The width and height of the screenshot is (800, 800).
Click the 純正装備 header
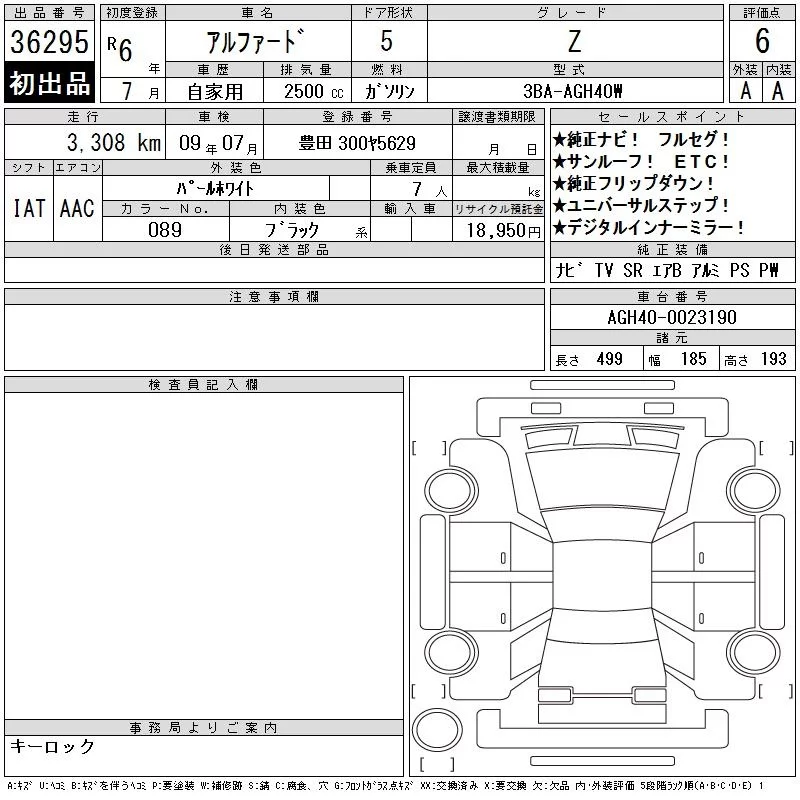pos(672,249)
